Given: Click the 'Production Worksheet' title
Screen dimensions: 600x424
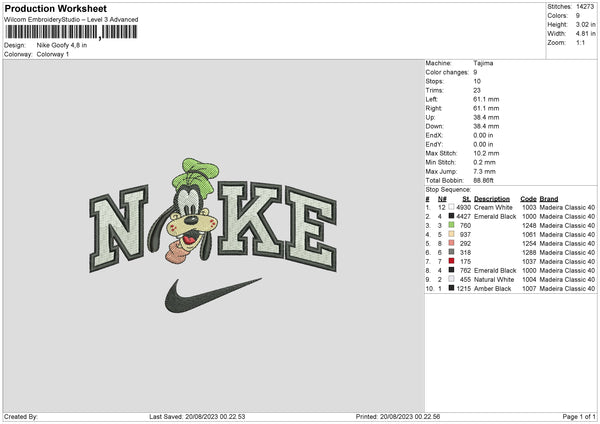Looking at the screenshot, I should pyautogui.click(x=55, y=8).
